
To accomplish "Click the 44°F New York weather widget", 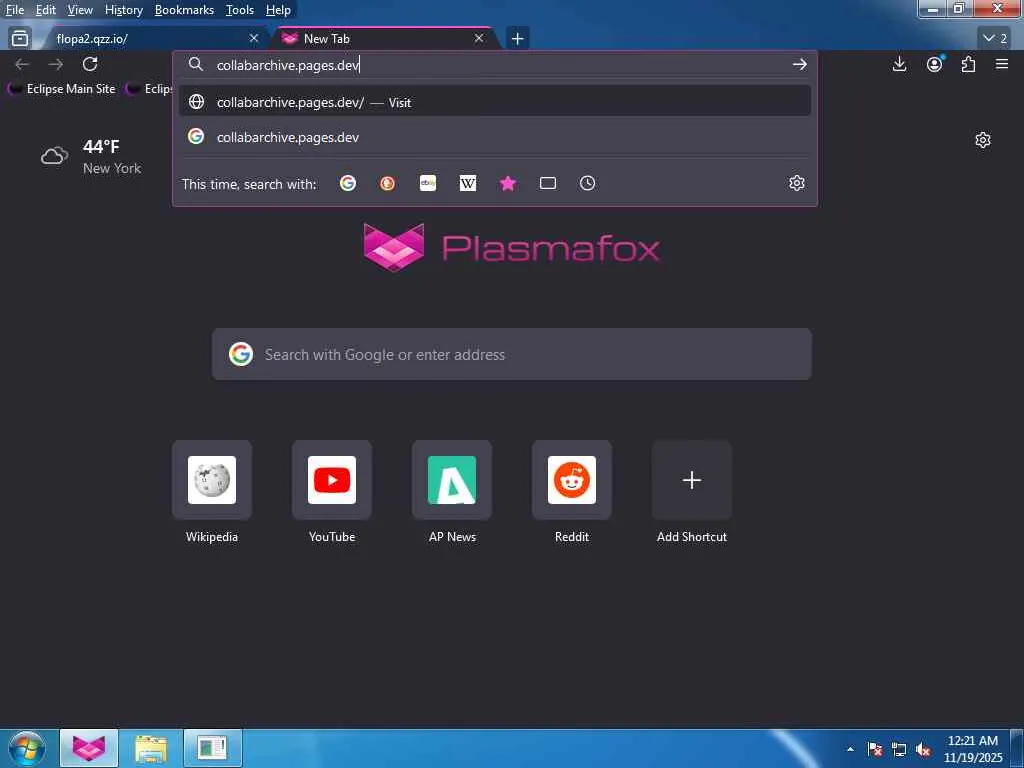I will click(x=91, y=157).
